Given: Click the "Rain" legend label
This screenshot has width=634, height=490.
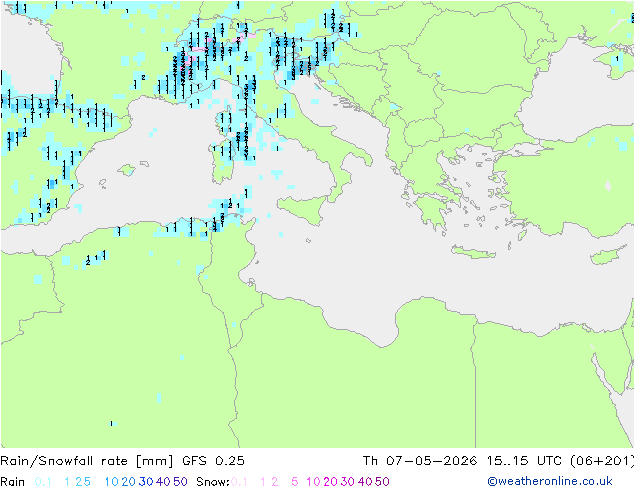Looking at the screenshot, I should 13,482.
